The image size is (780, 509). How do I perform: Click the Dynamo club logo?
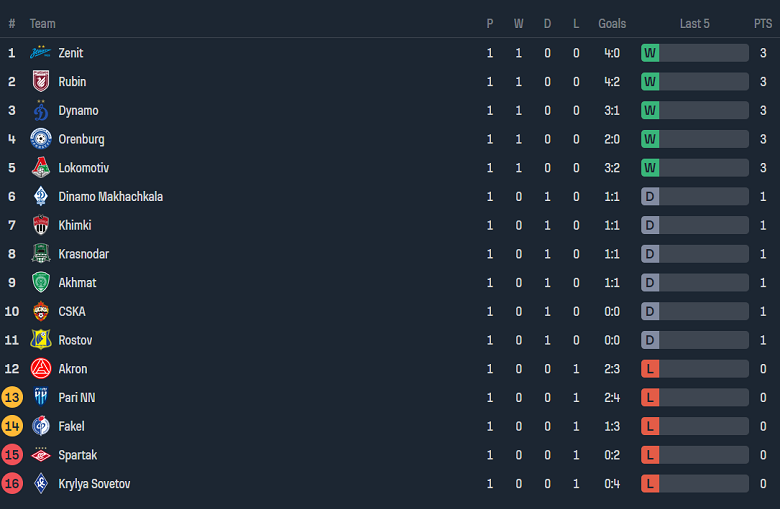coord(41,110)
